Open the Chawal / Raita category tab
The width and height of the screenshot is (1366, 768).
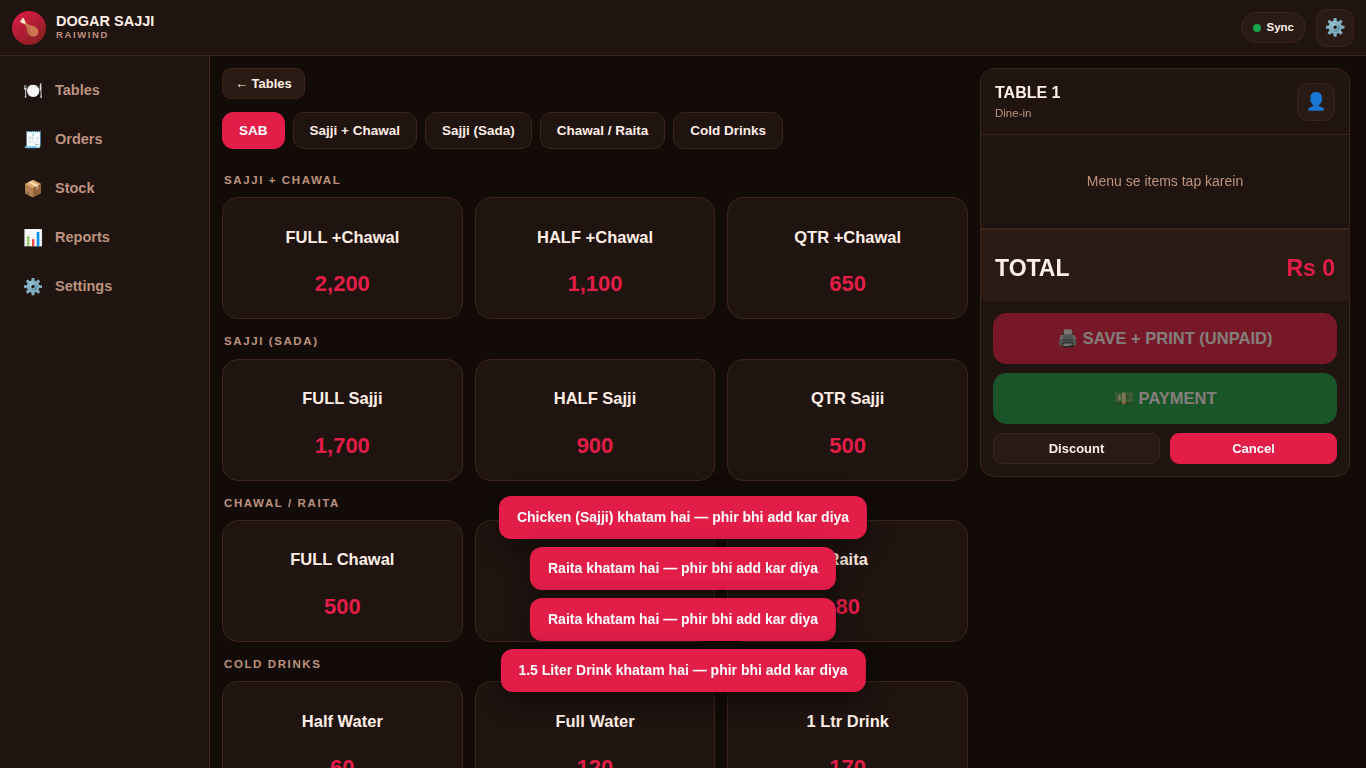[602, 130]
